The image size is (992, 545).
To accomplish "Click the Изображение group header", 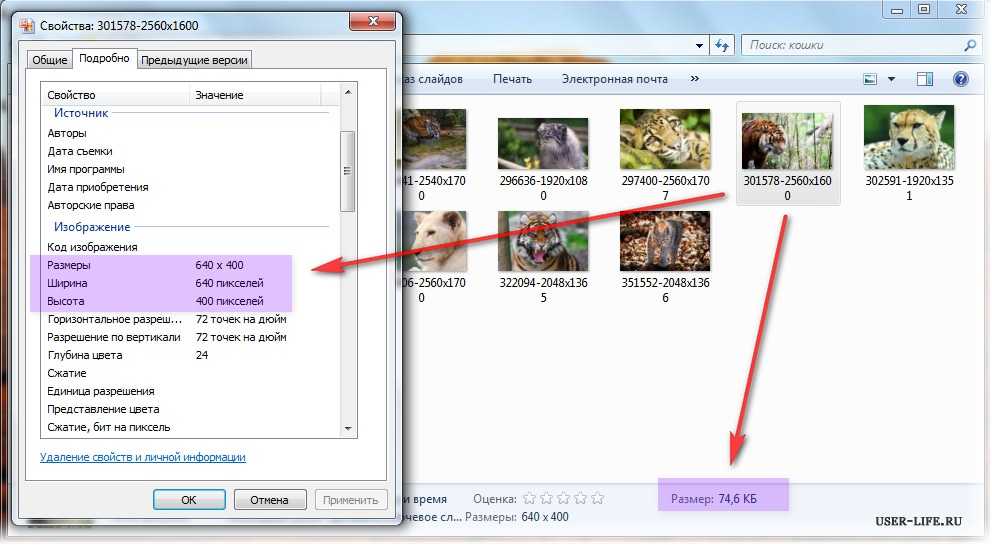I will pyautogui.click(x=92, y=227).
